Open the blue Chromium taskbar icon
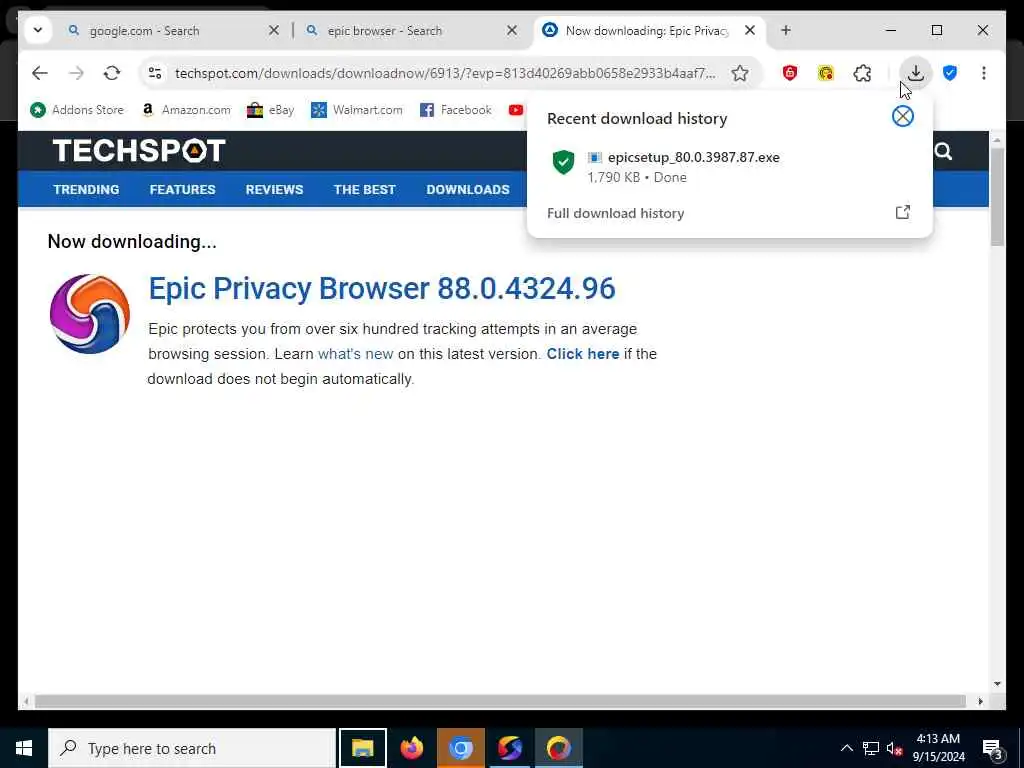1024x768 pixels. [460, 748]
